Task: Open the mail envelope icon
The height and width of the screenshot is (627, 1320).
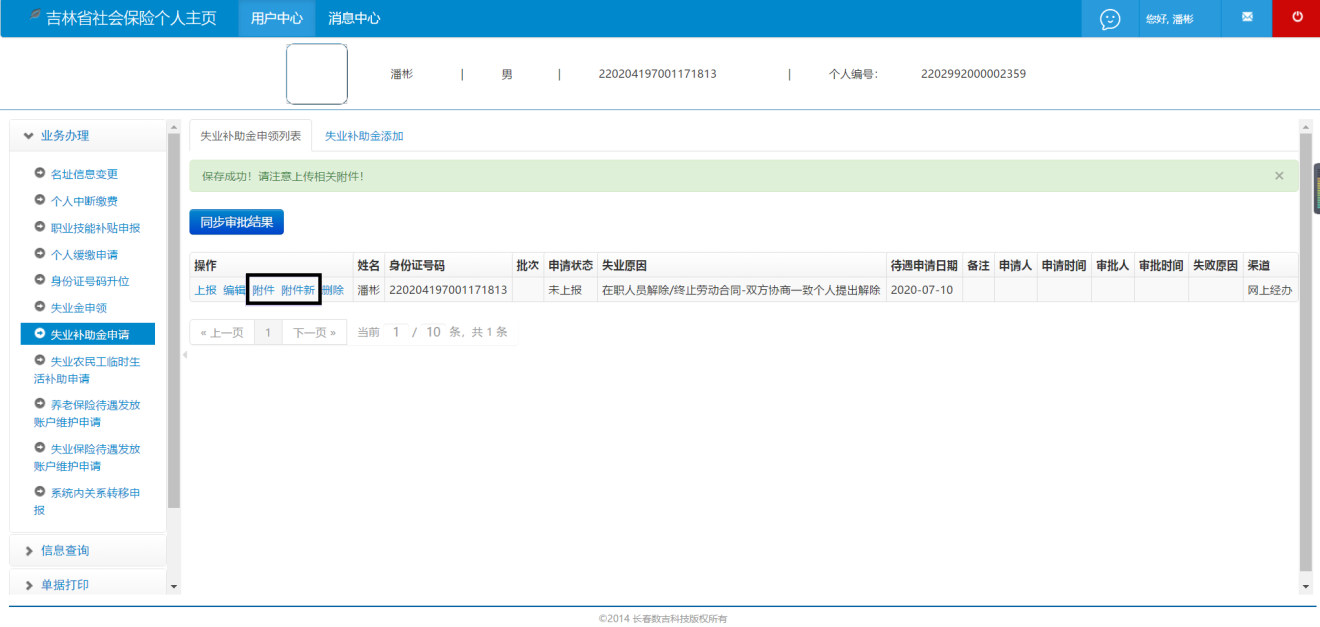Action: coord(1247,18)
